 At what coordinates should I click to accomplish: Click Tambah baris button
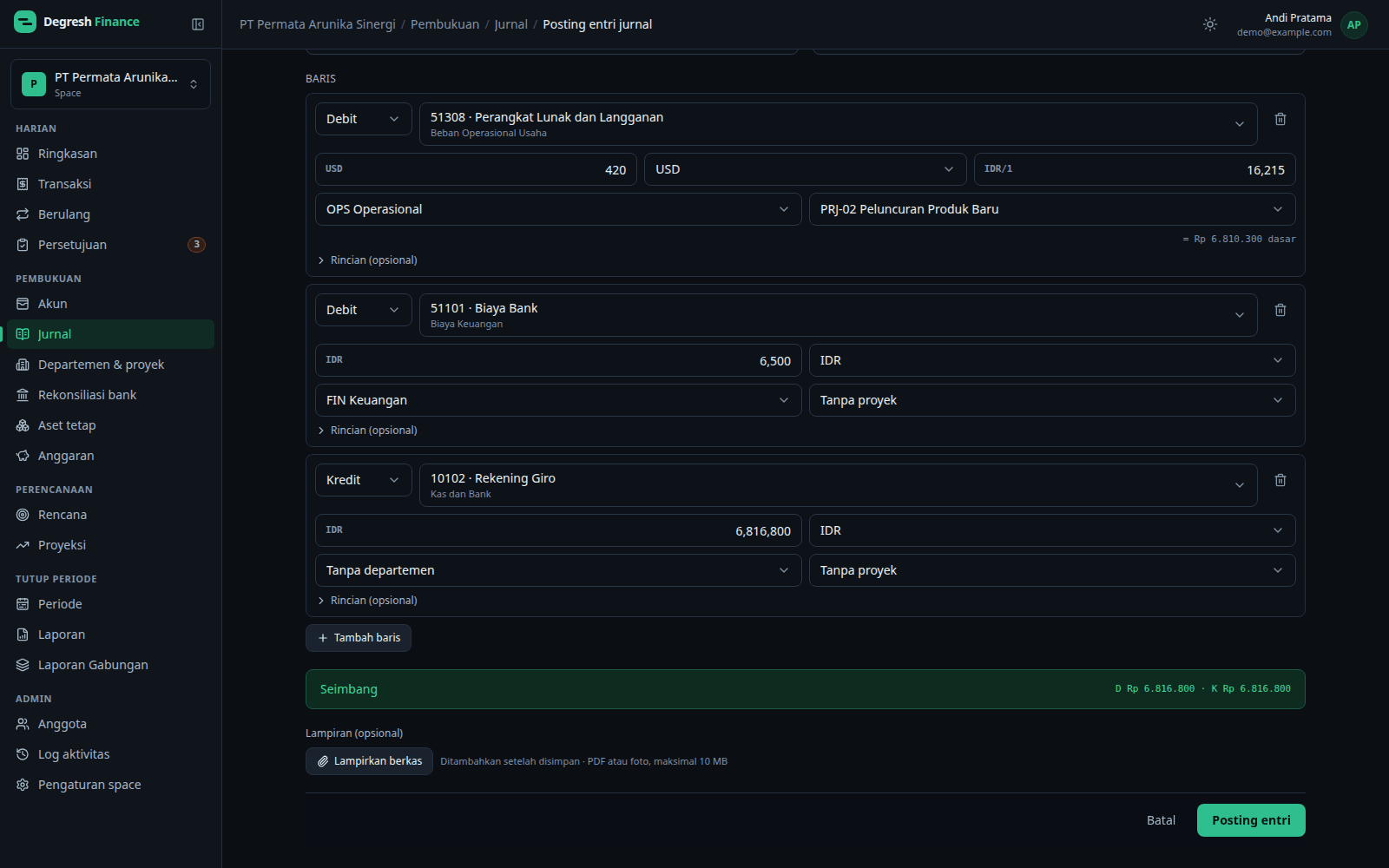[x=359, y=638]
